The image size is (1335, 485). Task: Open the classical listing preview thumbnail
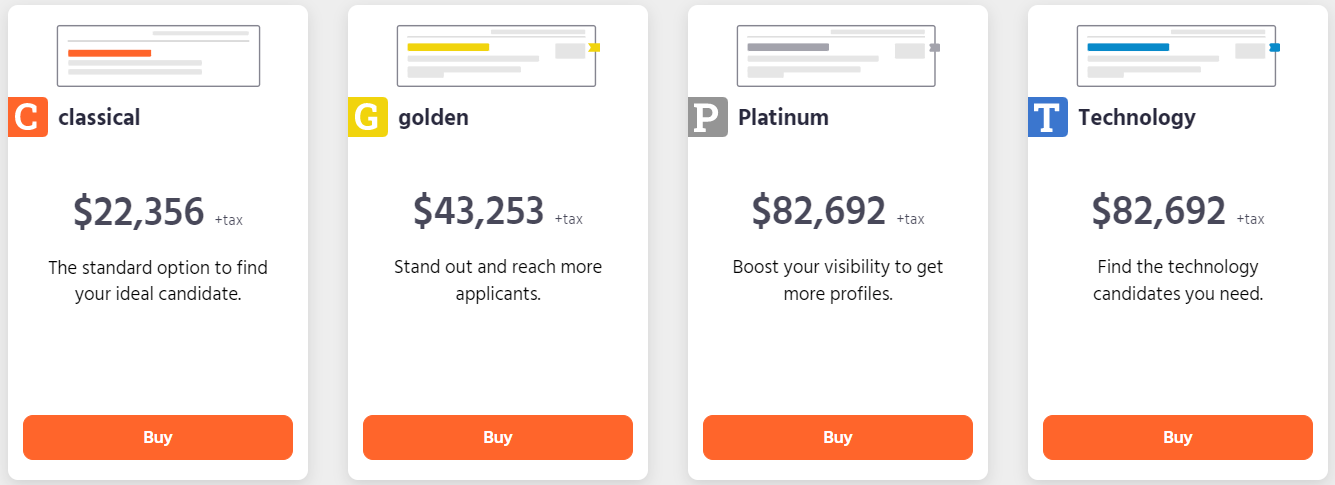click(x=158, y=56)
